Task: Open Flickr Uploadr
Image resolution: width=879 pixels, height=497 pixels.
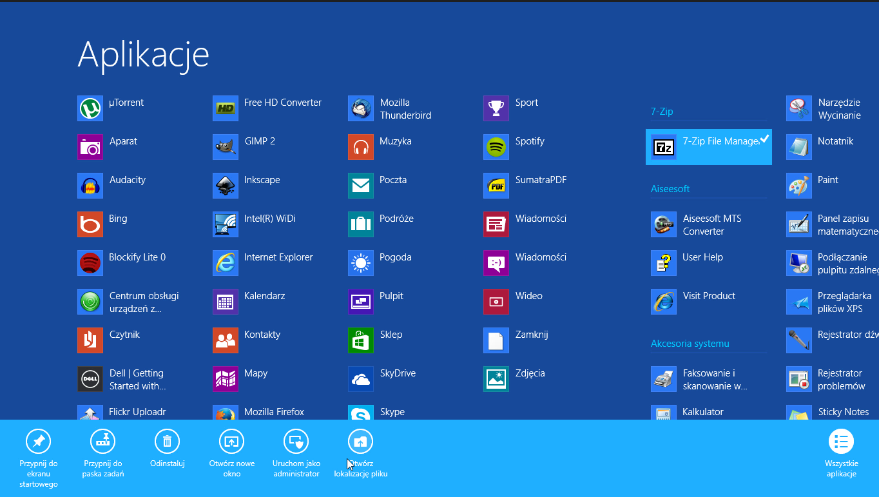Action: (x=90, y=412)
